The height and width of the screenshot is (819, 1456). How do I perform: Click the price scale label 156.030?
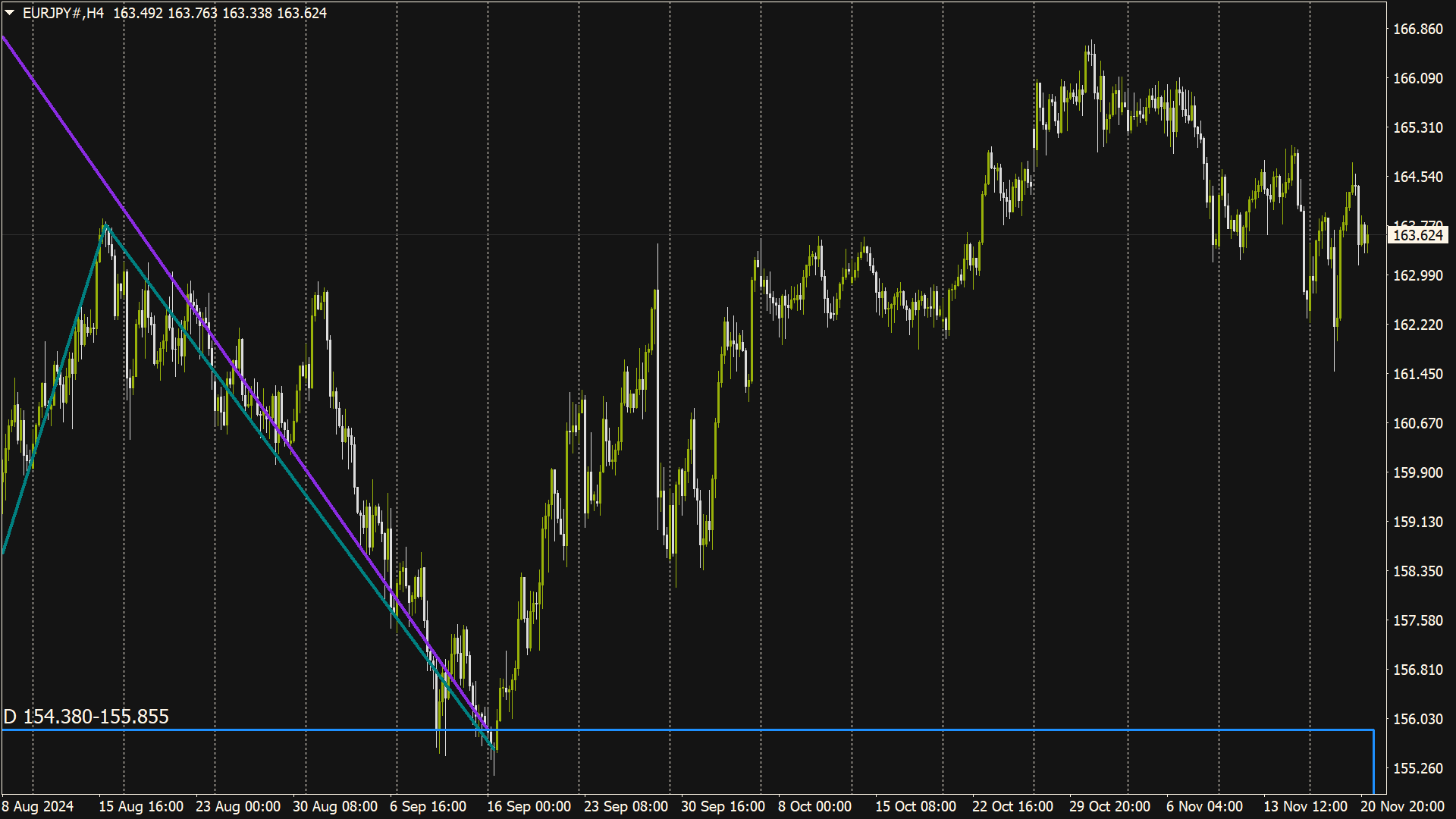tap(1418, 719)
